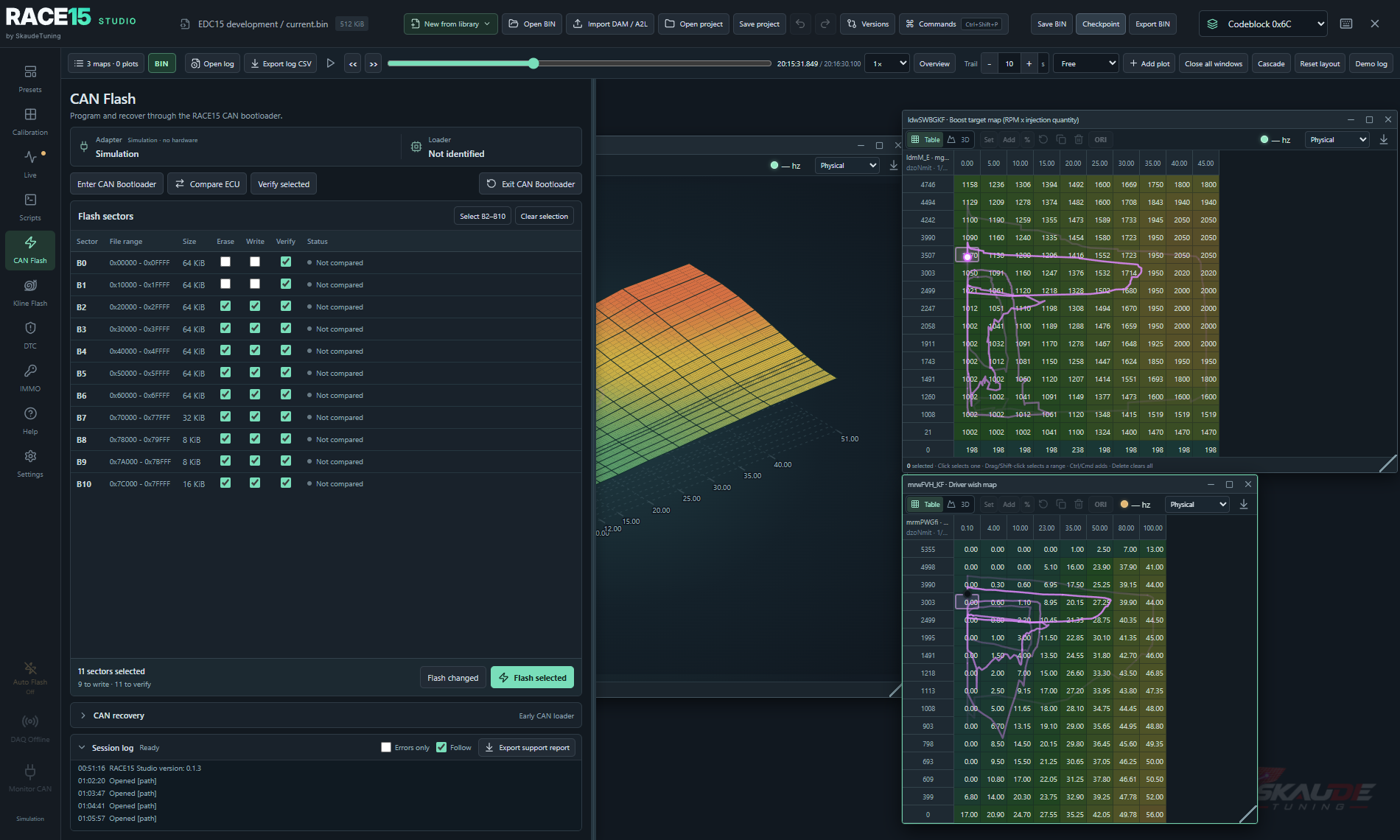Click the redo arrow in top toolbar
The height and width of the screenshot is (840, 1400).
[825, 24]
